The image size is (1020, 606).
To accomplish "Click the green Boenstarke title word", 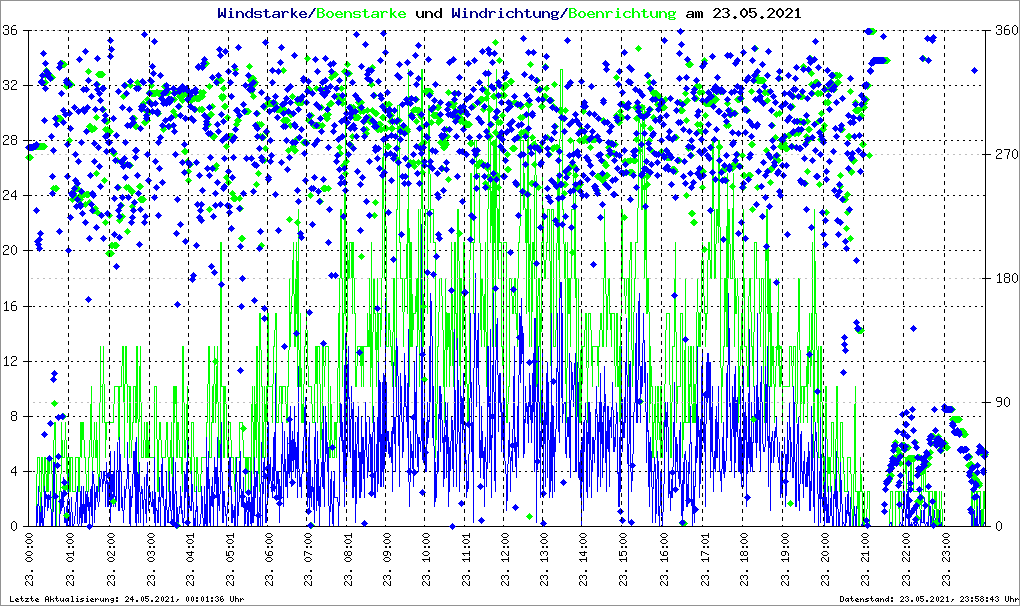I will coord(361,13).
